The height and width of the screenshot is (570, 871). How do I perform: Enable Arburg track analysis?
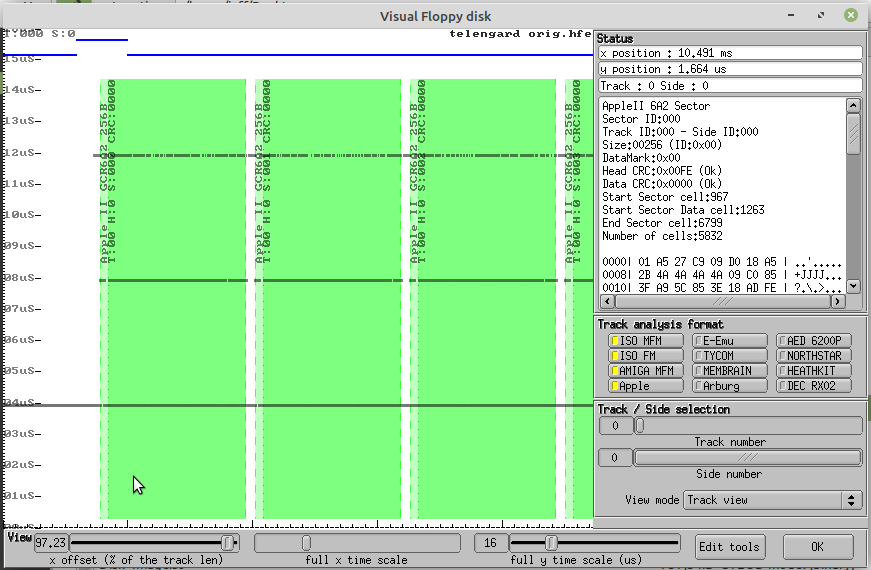coord(729,386)
